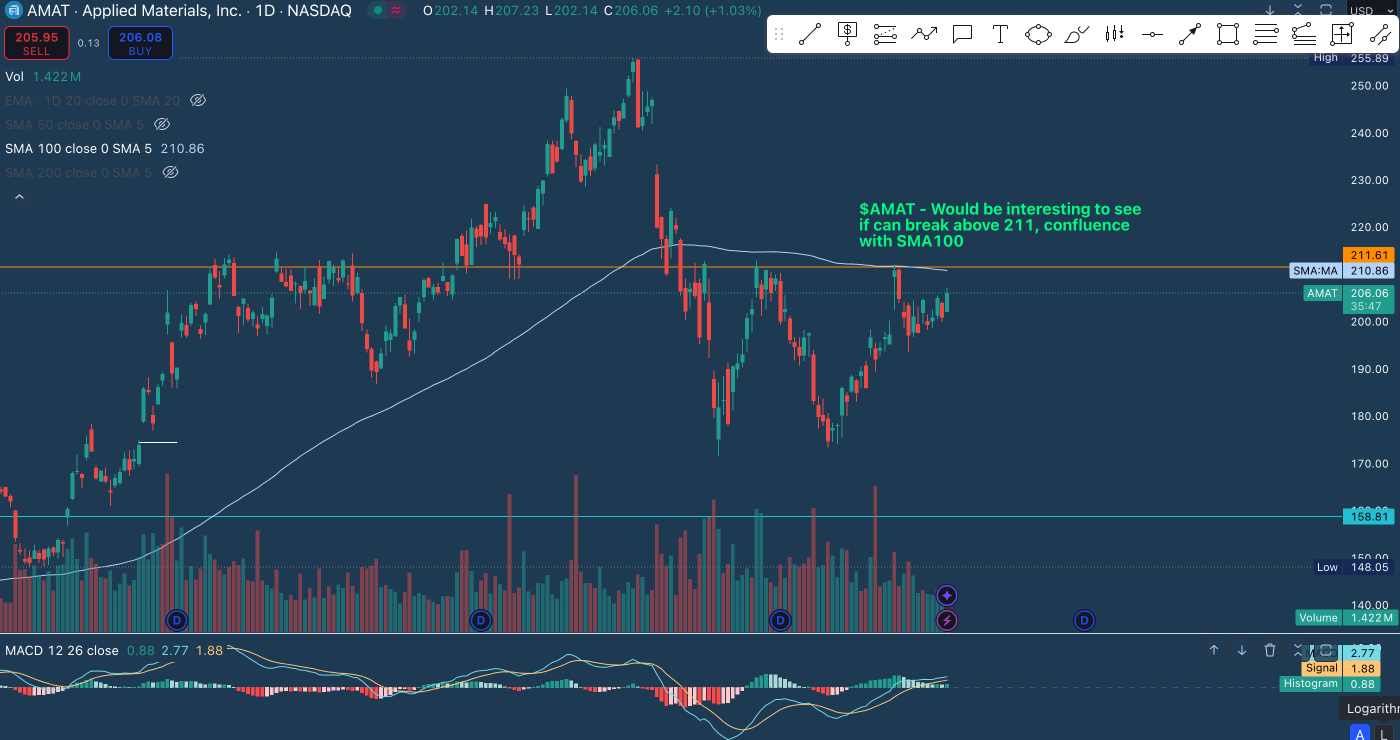
Task: Select the SMA 100 indicator legend
Action: (105, 148)
